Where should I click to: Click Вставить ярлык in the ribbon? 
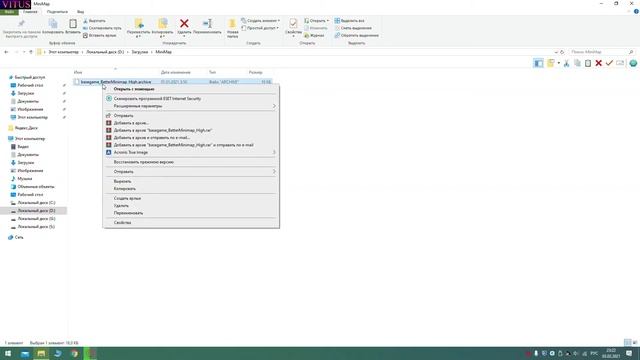click(x=100, y=36)
